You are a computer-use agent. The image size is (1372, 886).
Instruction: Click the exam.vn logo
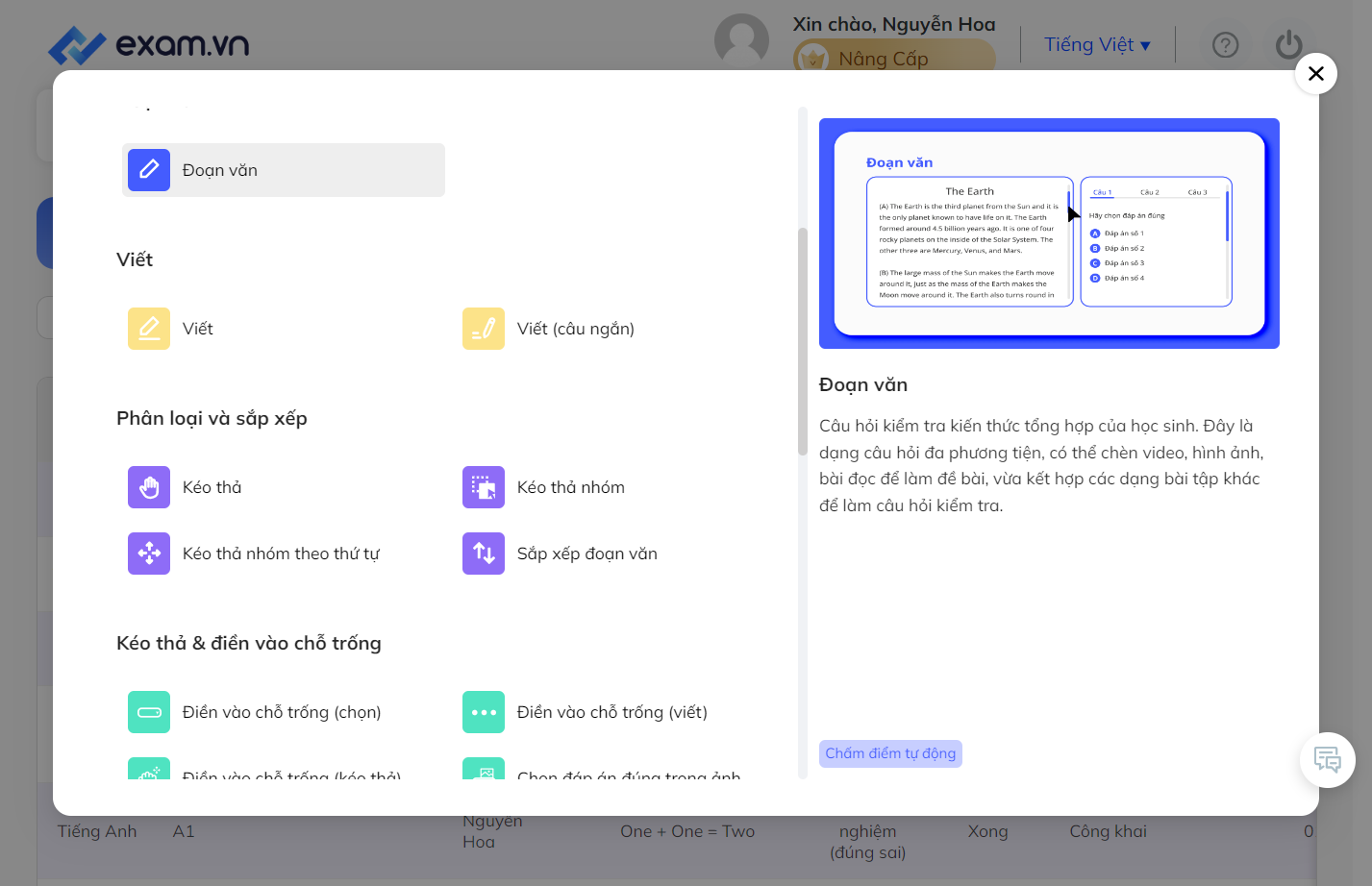coord(149,44)
